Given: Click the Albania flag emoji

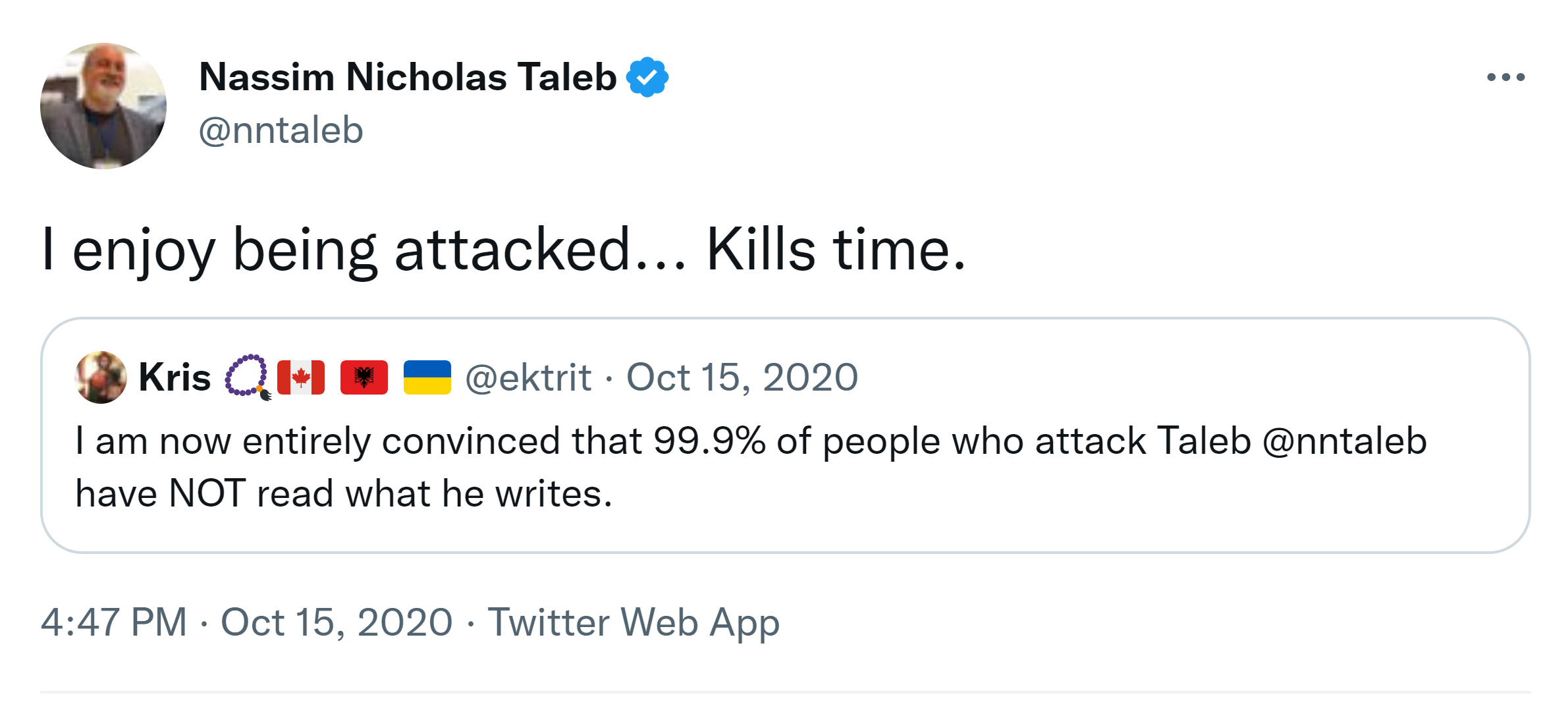Looking at the screenshot, I should pyautogui.click(x=364, y=377).
